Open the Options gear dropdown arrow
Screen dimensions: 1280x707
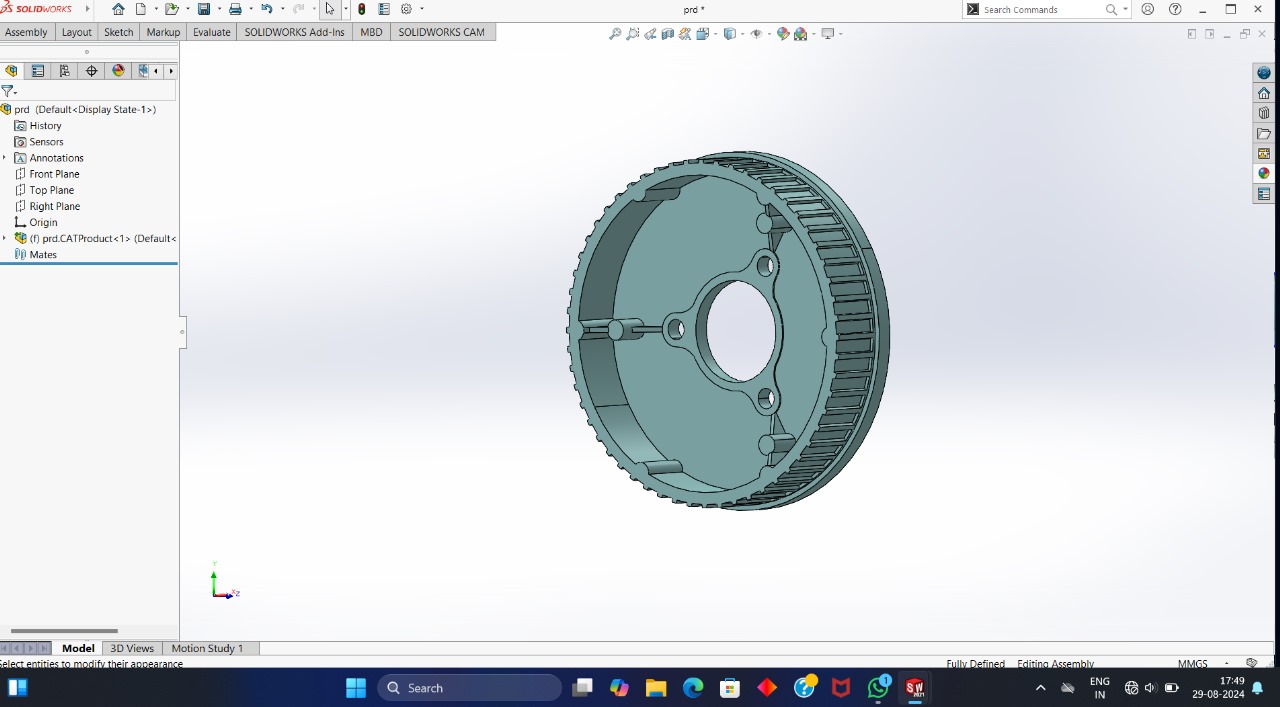(422, 9)
